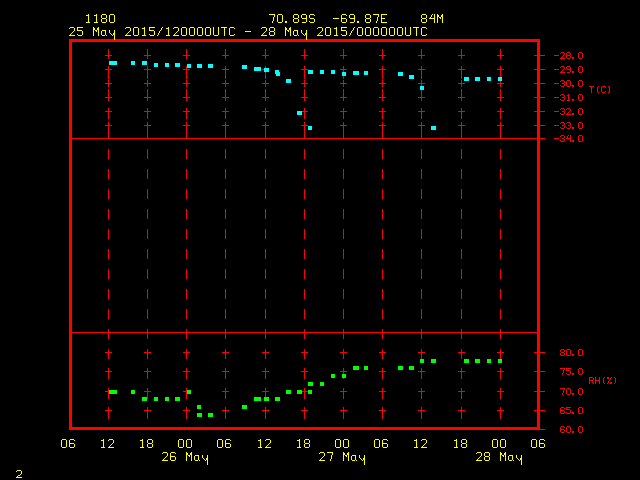The image size is (640, 480).
Task: Select the RH(%) humidity axis label
Action: (x=601, y=381)
